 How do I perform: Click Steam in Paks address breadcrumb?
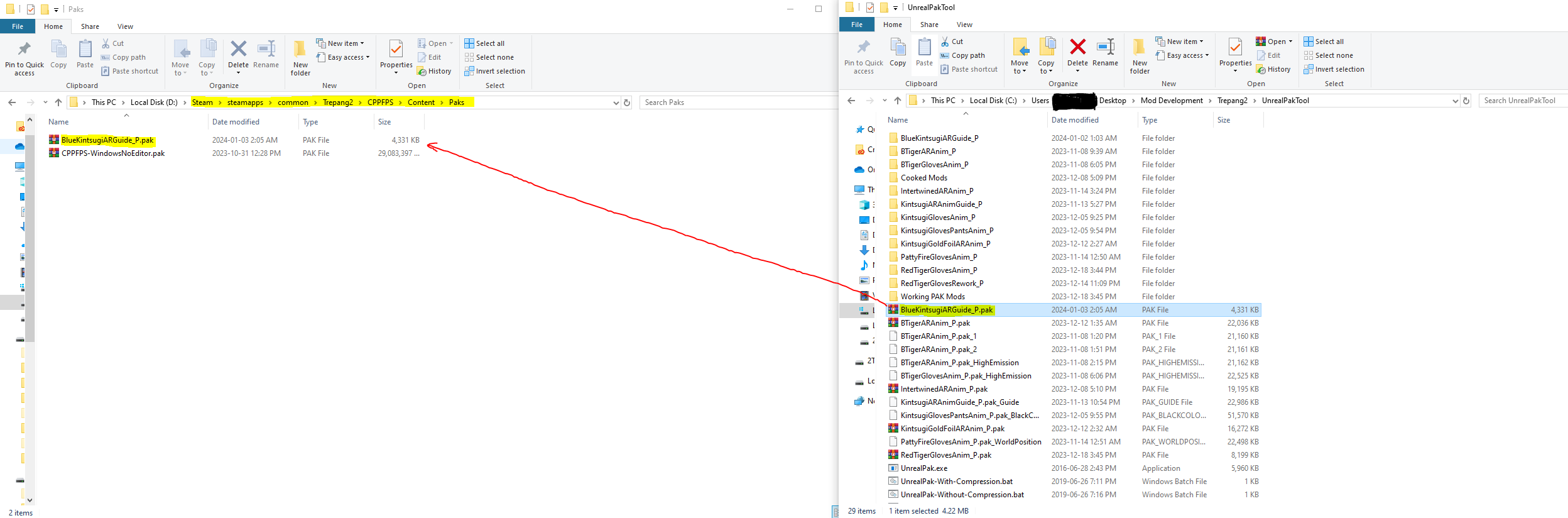(202, 102)
